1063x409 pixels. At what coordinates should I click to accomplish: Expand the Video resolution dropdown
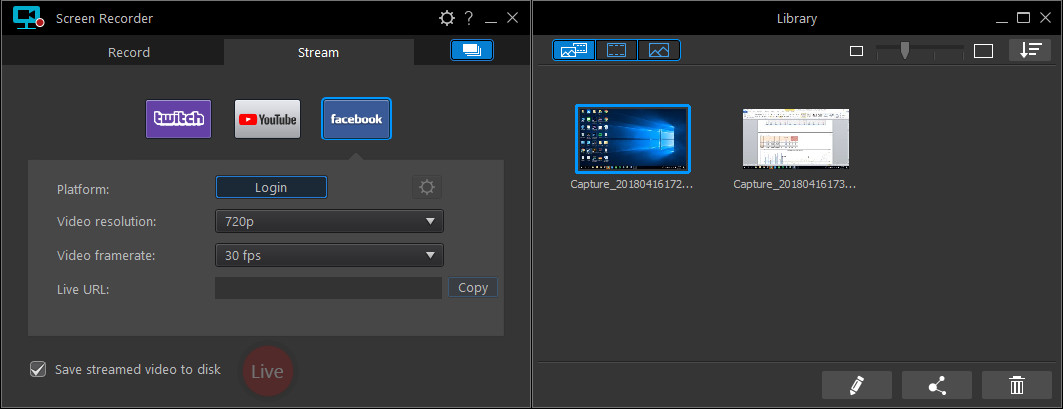coord(329,221)
